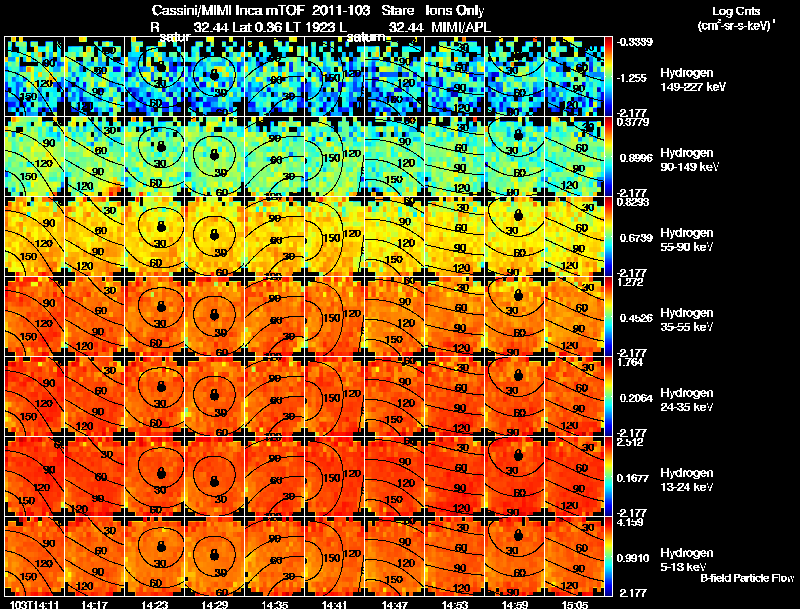800x609 pixels.
Task: Click the MIMI/APL text in header
Action: tap(461, 27)
